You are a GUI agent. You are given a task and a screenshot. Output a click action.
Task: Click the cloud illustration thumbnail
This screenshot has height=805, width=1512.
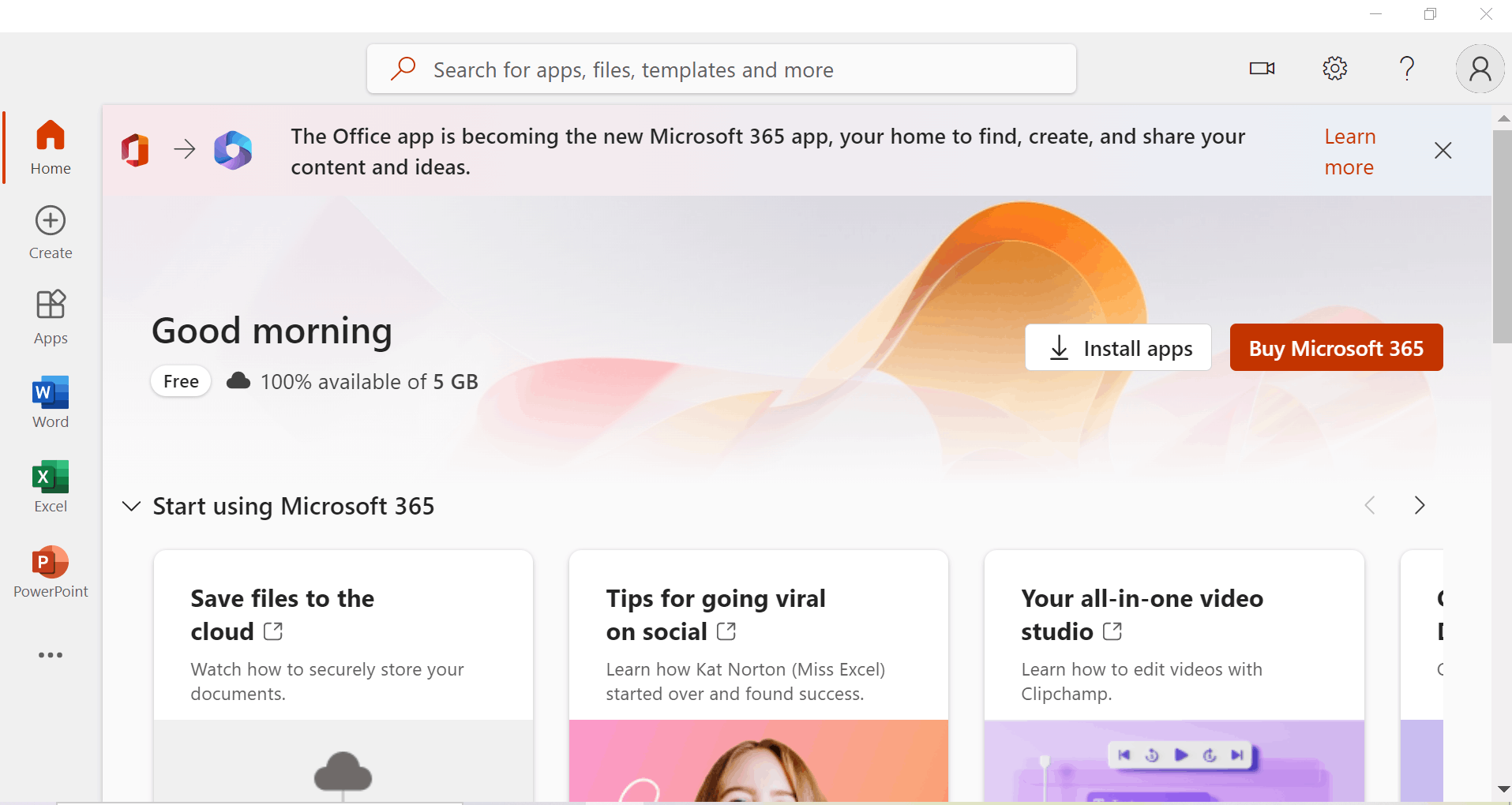coord(343,761)
